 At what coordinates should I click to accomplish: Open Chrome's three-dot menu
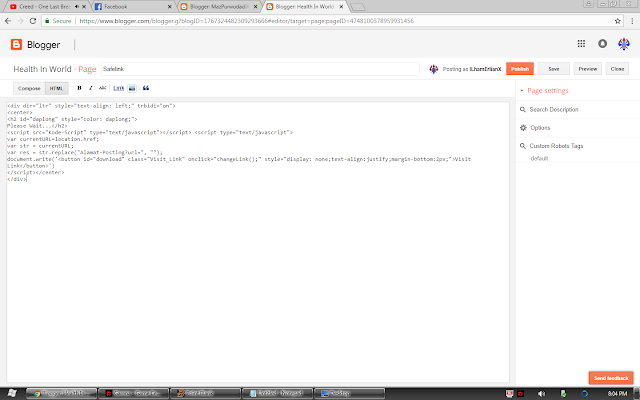(x=632, y=21)
